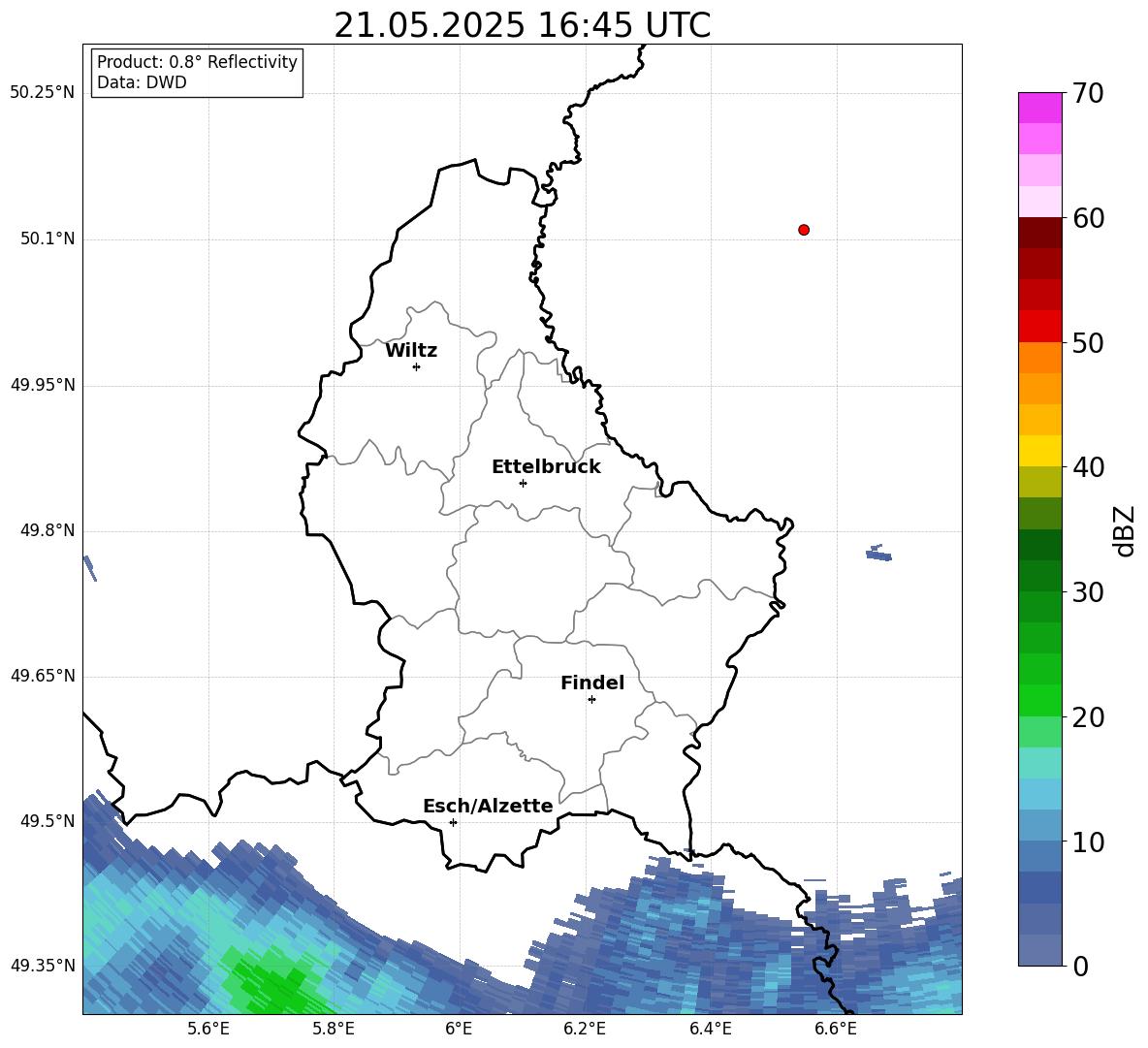Click colorbar tick label '20'

1088,717
